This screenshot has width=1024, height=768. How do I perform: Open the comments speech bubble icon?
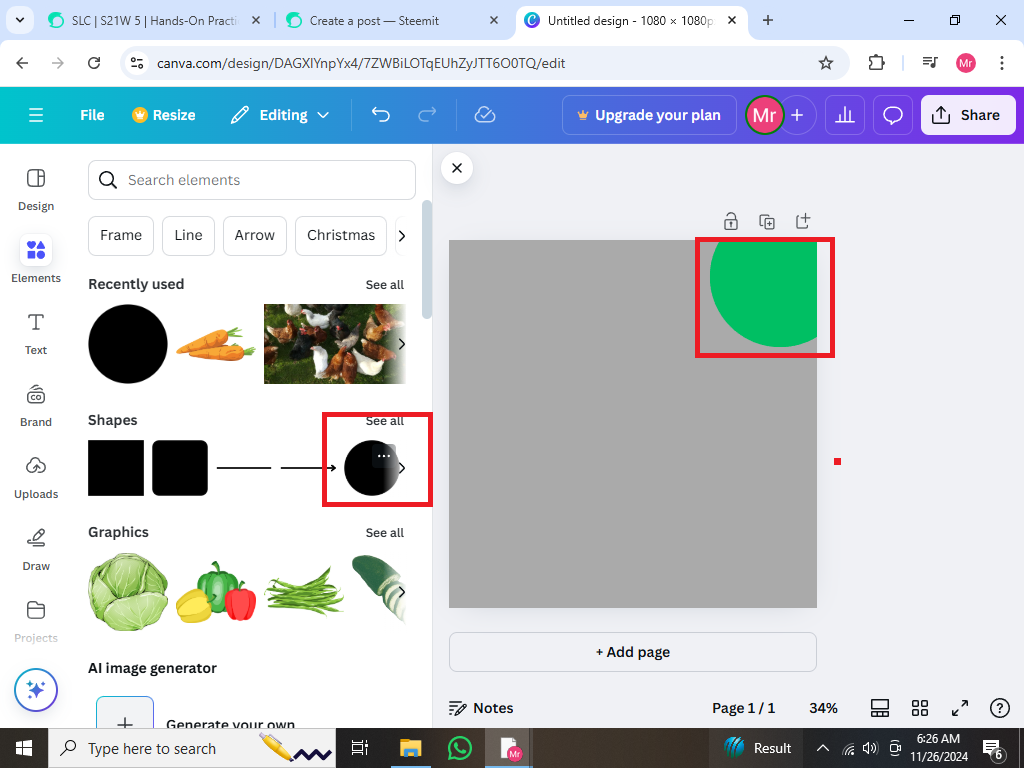click(x=893, y=115)
